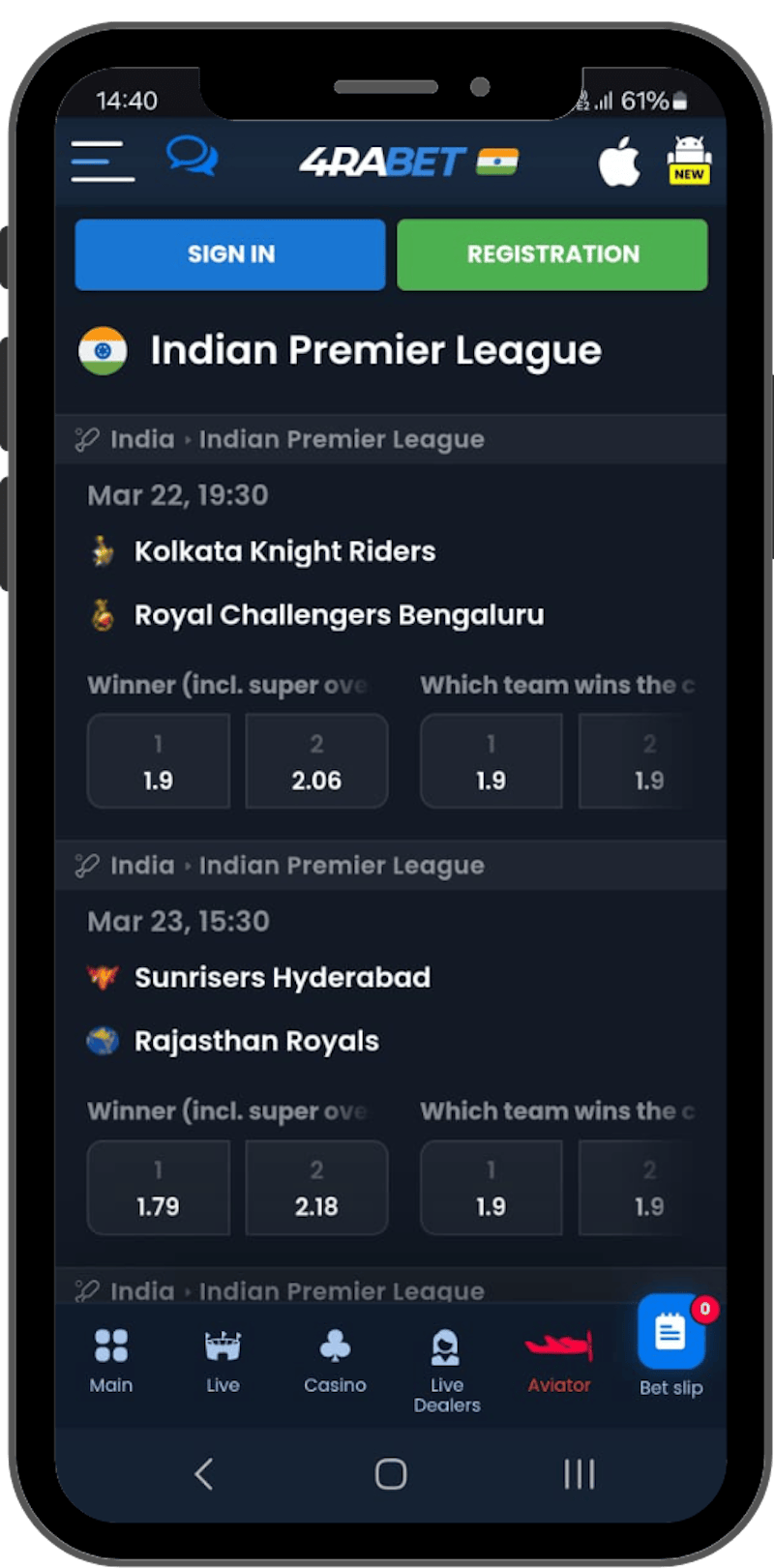Open the live chat support icon
The image size is (774, 1568).
(192, 157)
